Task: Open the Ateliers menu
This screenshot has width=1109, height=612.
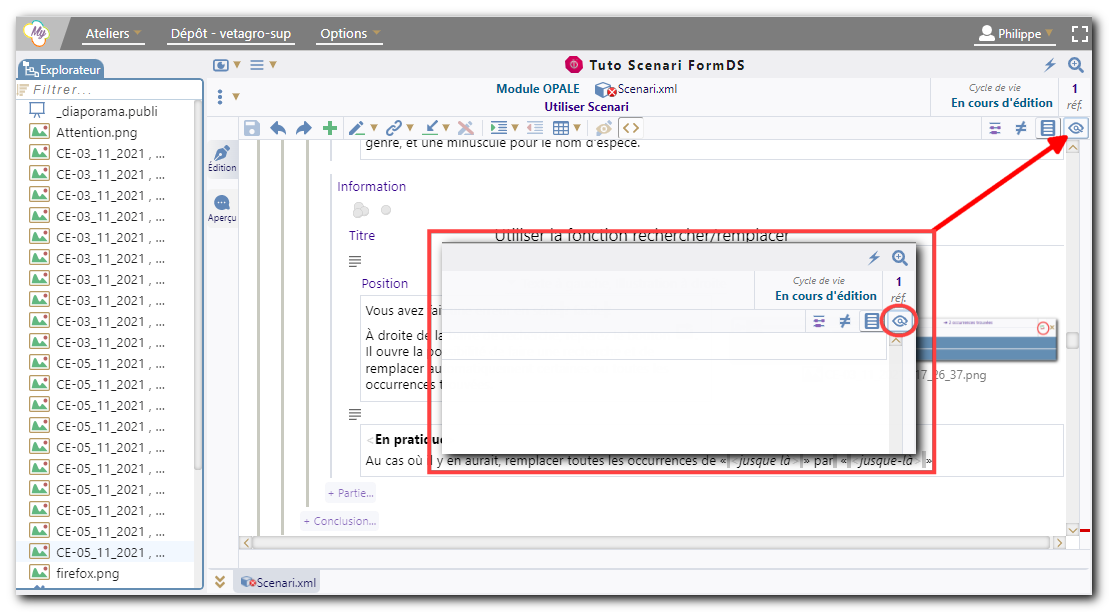Action: (x=113, y=33)
